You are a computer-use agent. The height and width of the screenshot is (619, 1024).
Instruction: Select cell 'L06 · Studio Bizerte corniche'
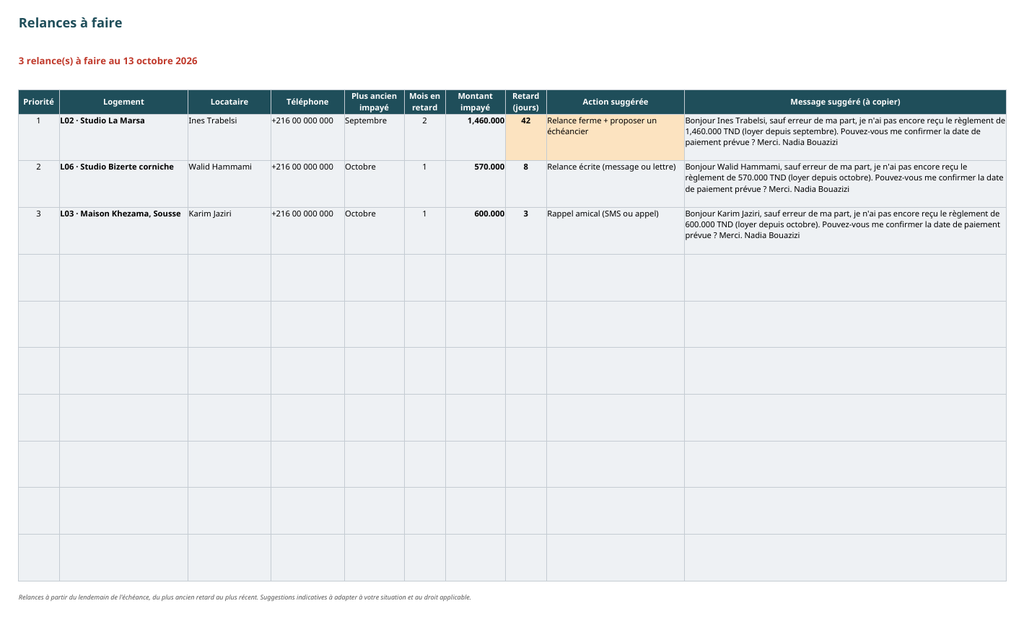click(123, 184)
